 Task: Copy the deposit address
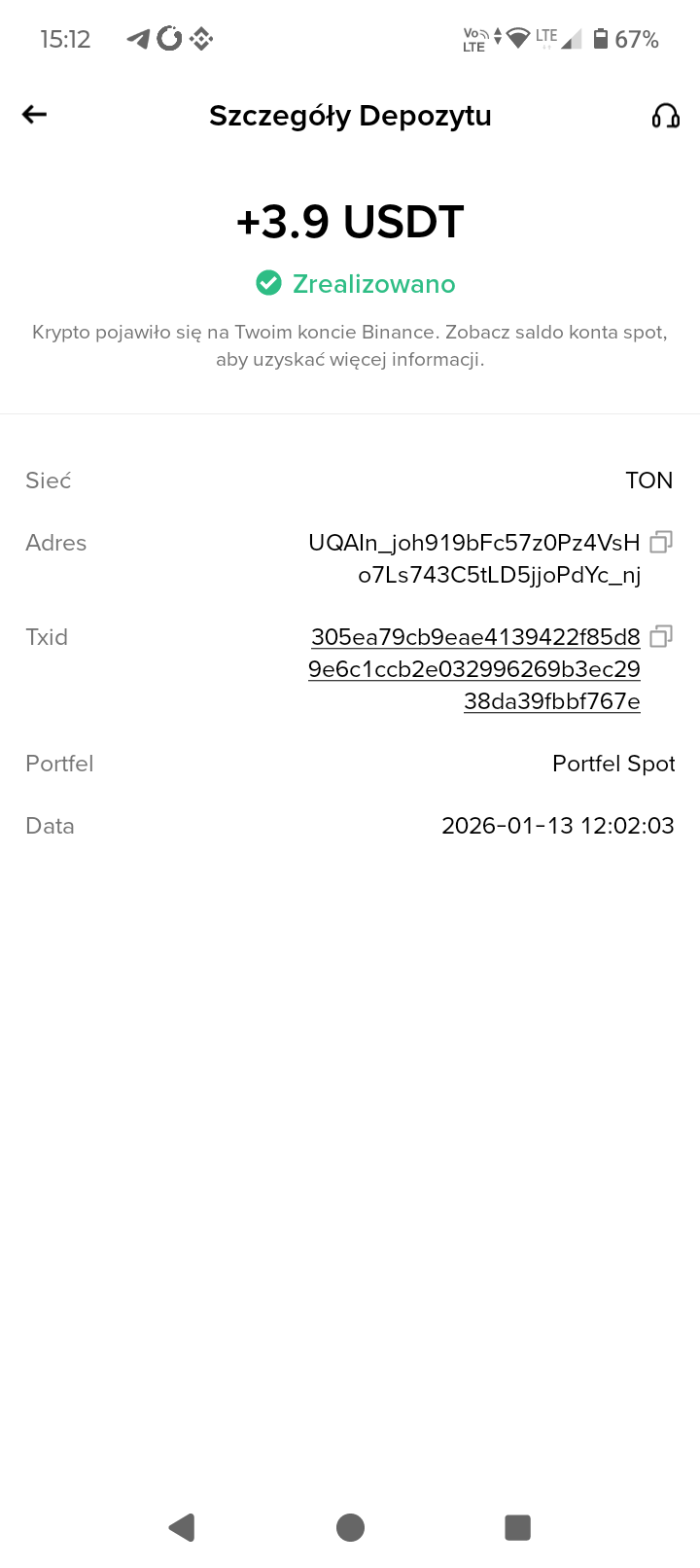coord(661,542)
